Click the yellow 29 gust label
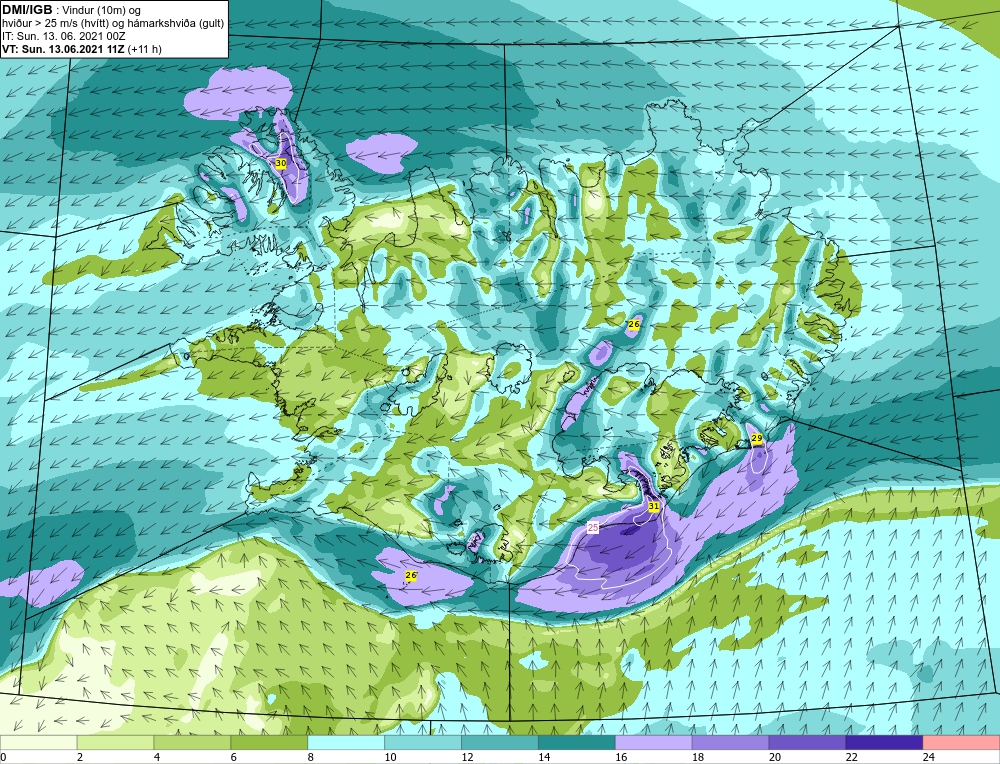This screenshot has width=1000, height=764. click(x=756, y=438)
